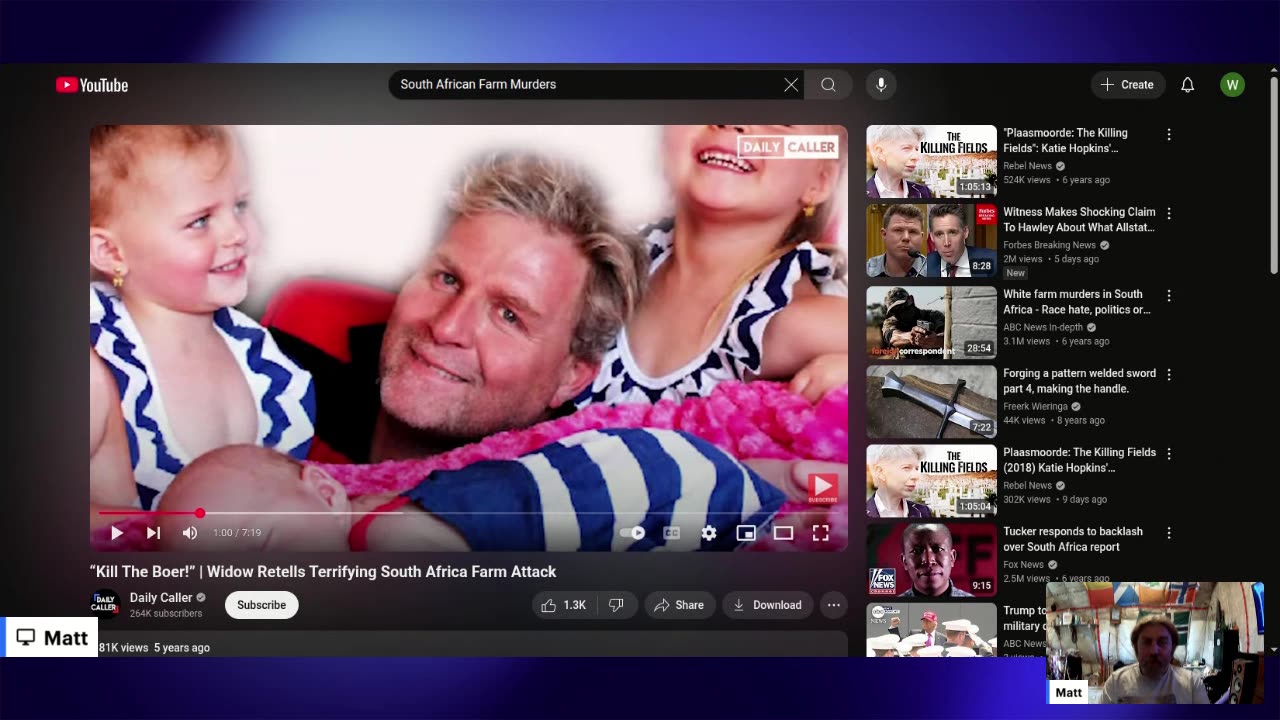
Task: Open the YouTube home logo
Action: coord(92,85)
